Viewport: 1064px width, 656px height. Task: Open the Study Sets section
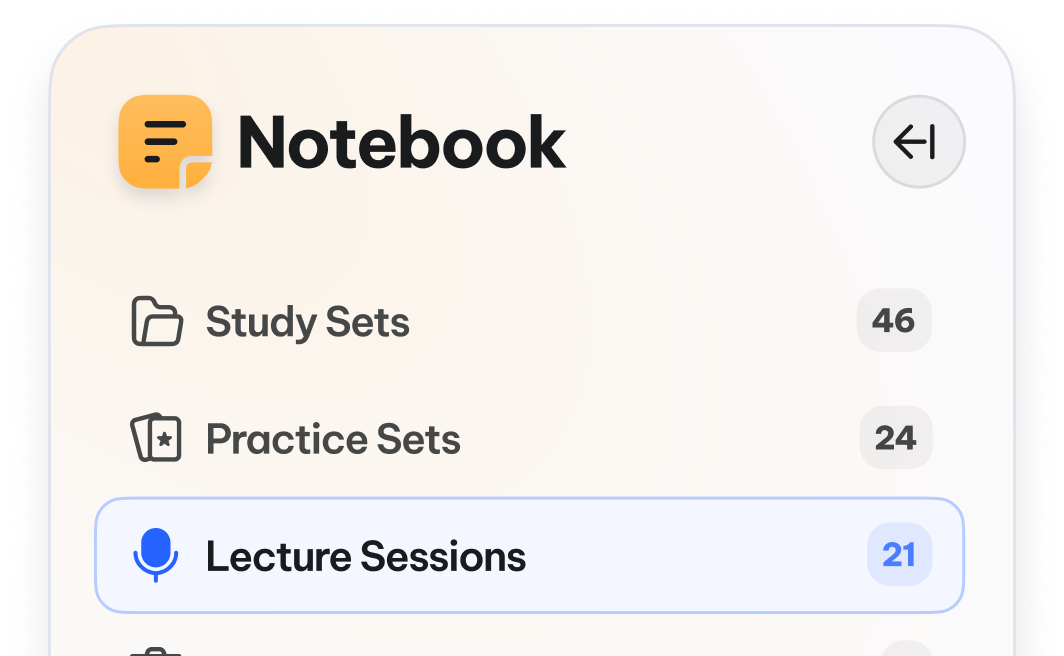point(307,322)
